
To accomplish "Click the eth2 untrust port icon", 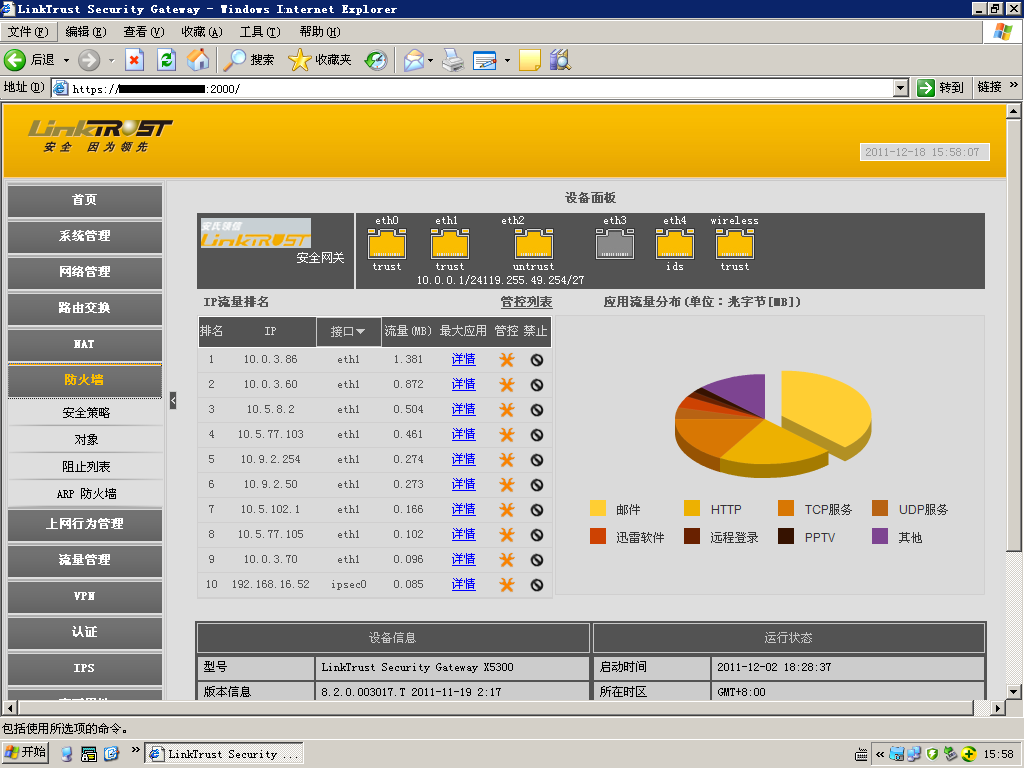I will point(534,244).
